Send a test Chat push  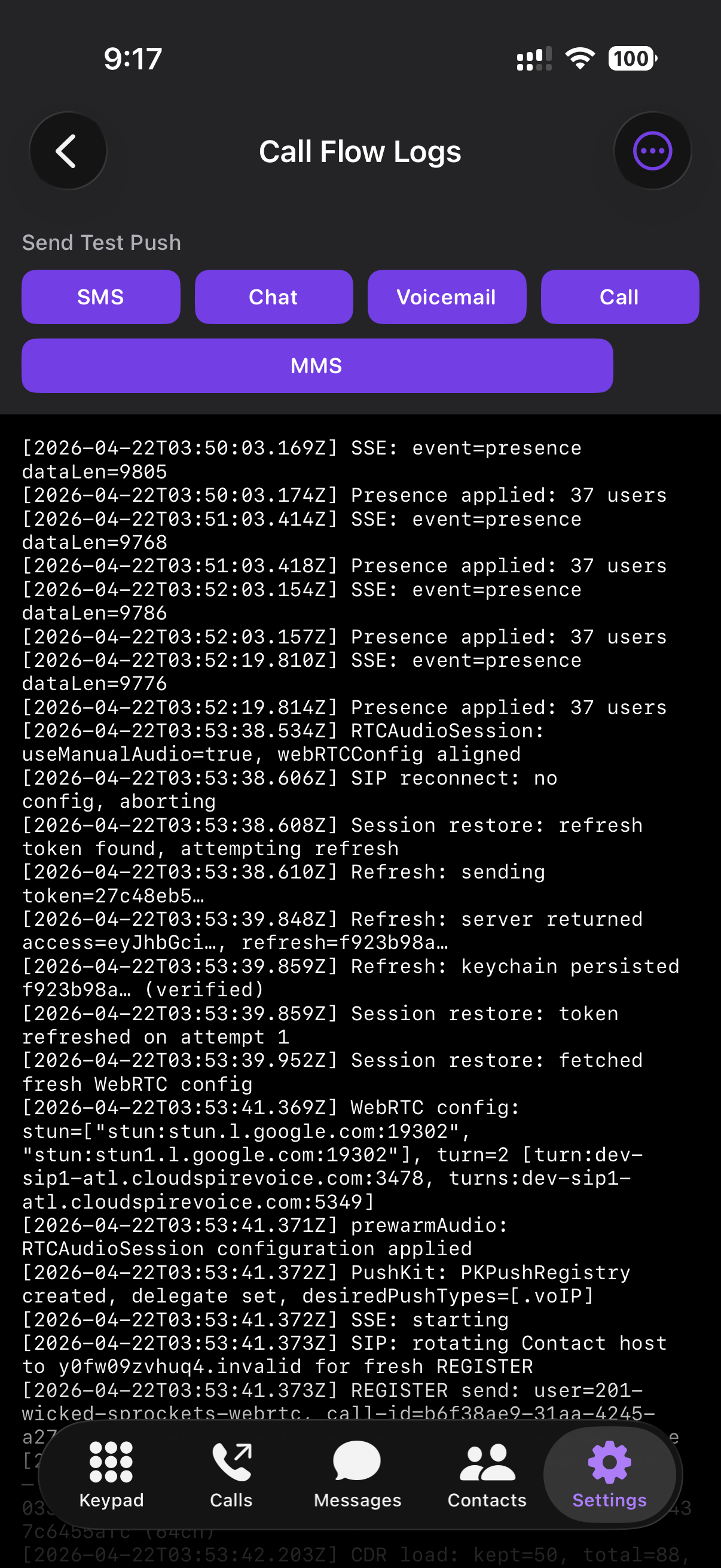[x=274, y=297]
